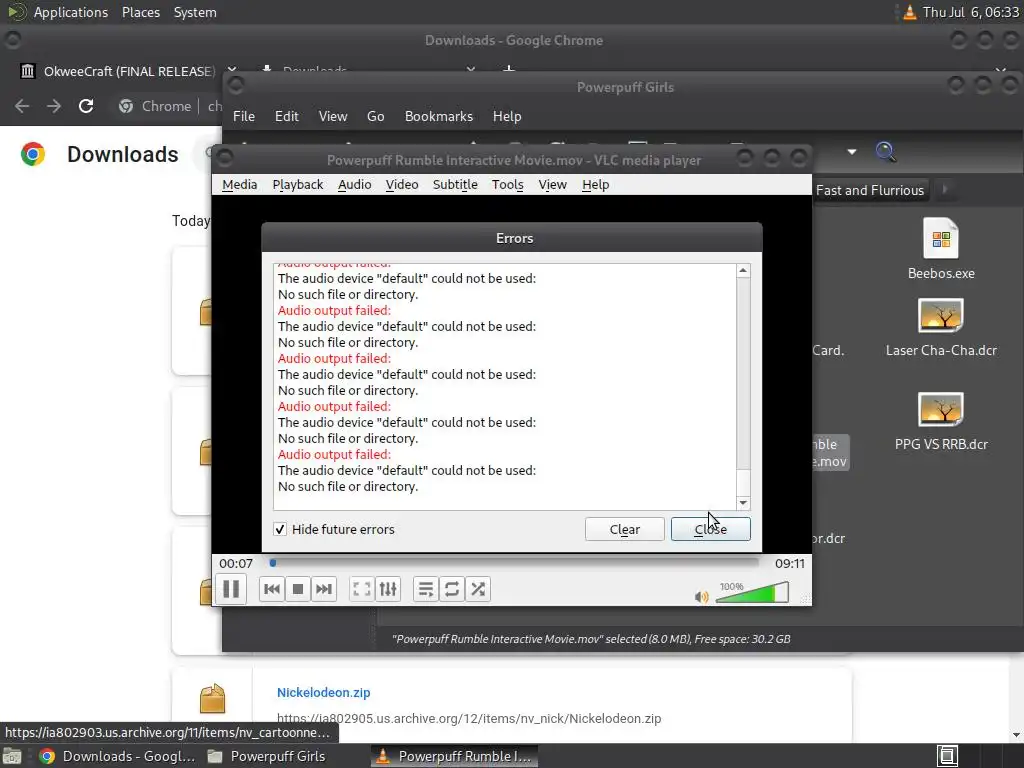1024x768 pixels.
Task: Go back in Chrome
Action: (22, 106)
